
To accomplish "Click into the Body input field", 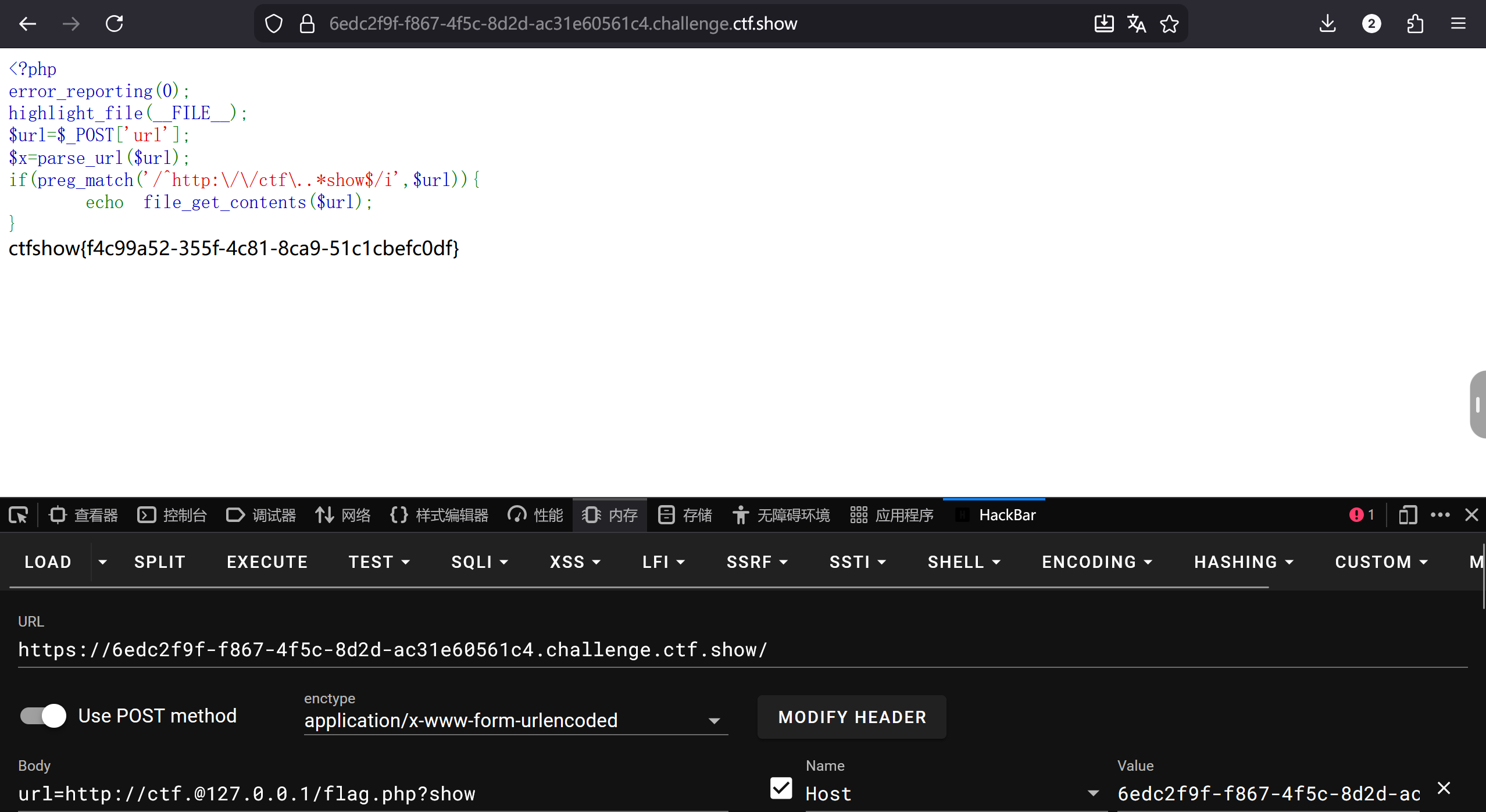I will pyautogui.click(x=372, y=793).
